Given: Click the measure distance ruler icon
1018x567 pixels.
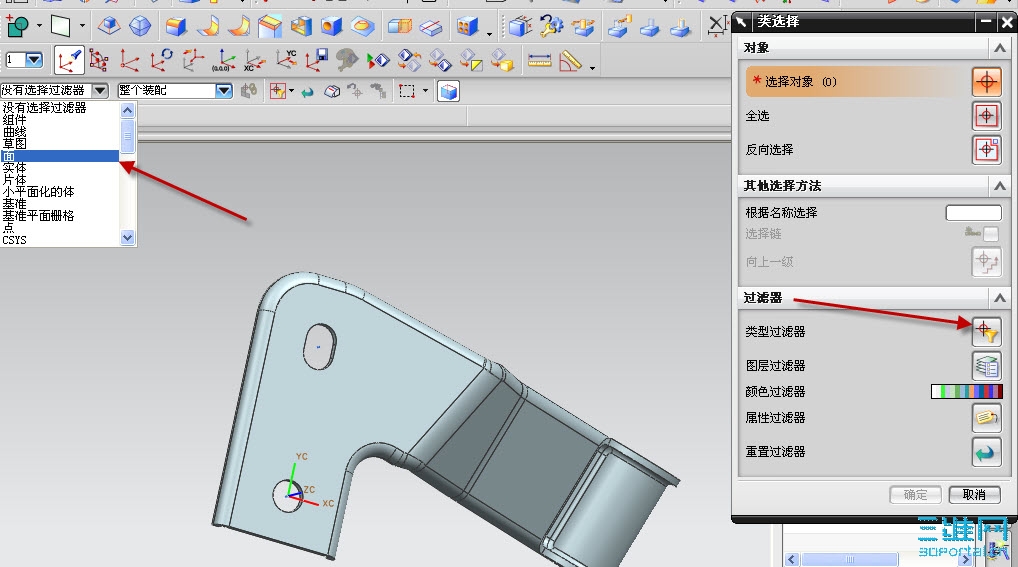Looking at the screenshot, I should (540, 60).
